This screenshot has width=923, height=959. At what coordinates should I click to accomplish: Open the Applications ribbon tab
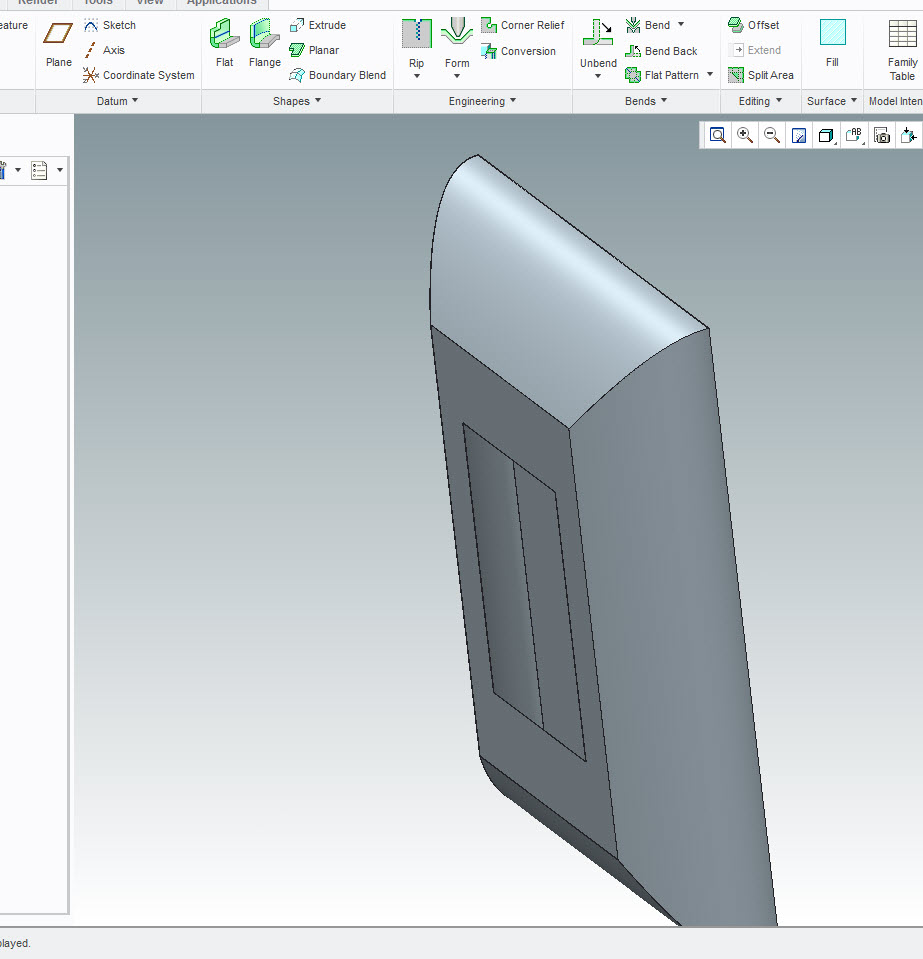[x=221, y=2]
